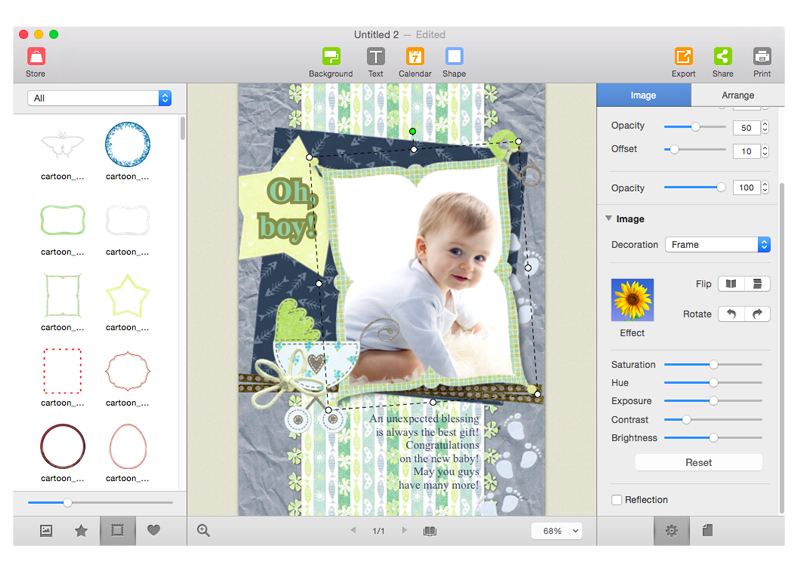The height and width of the screenshot is (573, 800).
Task: Show the photos library tab
Action: (x=46, y=531)
